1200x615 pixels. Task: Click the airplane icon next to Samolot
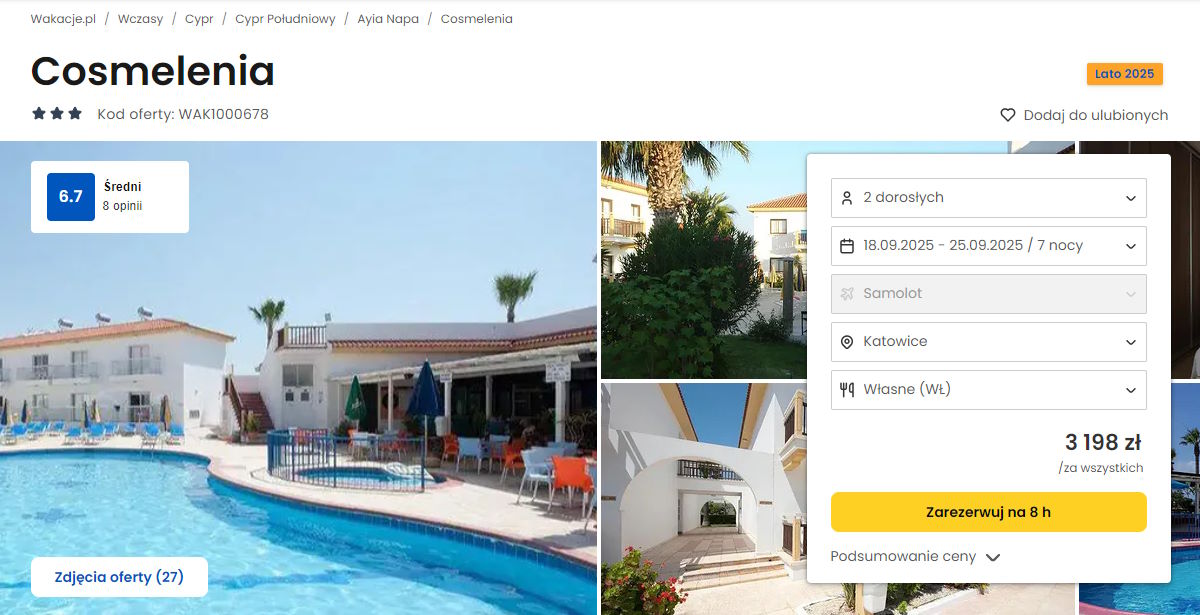[847, 294]
